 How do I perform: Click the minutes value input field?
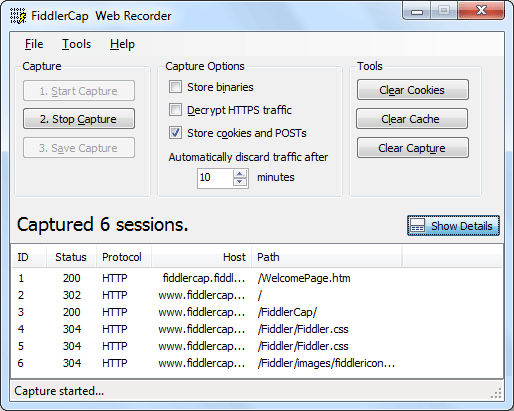pos(215,178)
